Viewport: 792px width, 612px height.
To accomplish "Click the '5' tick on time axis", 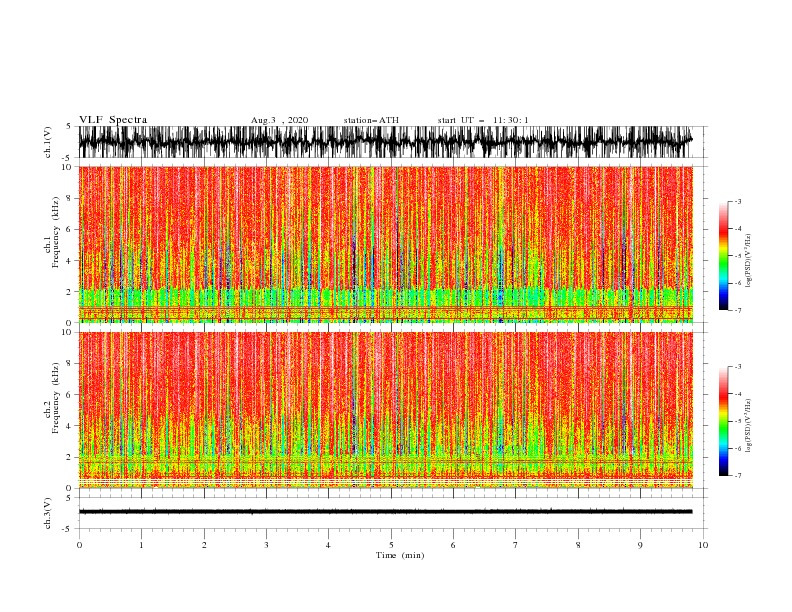I will pos(391,545).
